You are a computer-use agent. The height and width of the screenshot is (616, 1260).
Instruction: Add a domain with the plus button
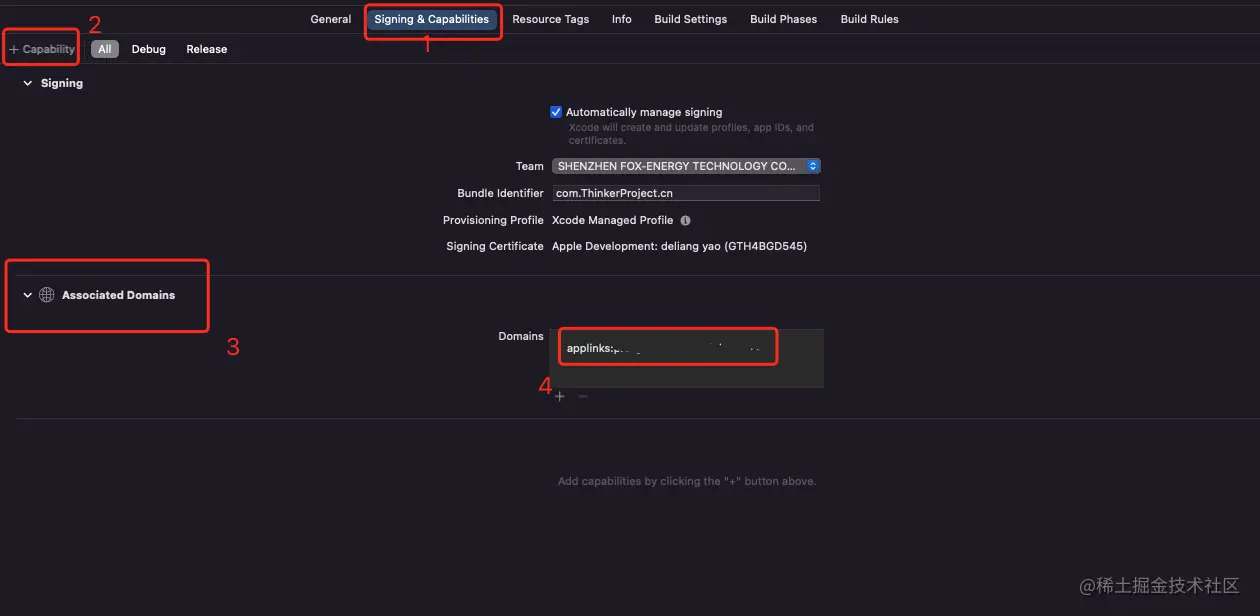pyautogui.click(x=560, y=396)
